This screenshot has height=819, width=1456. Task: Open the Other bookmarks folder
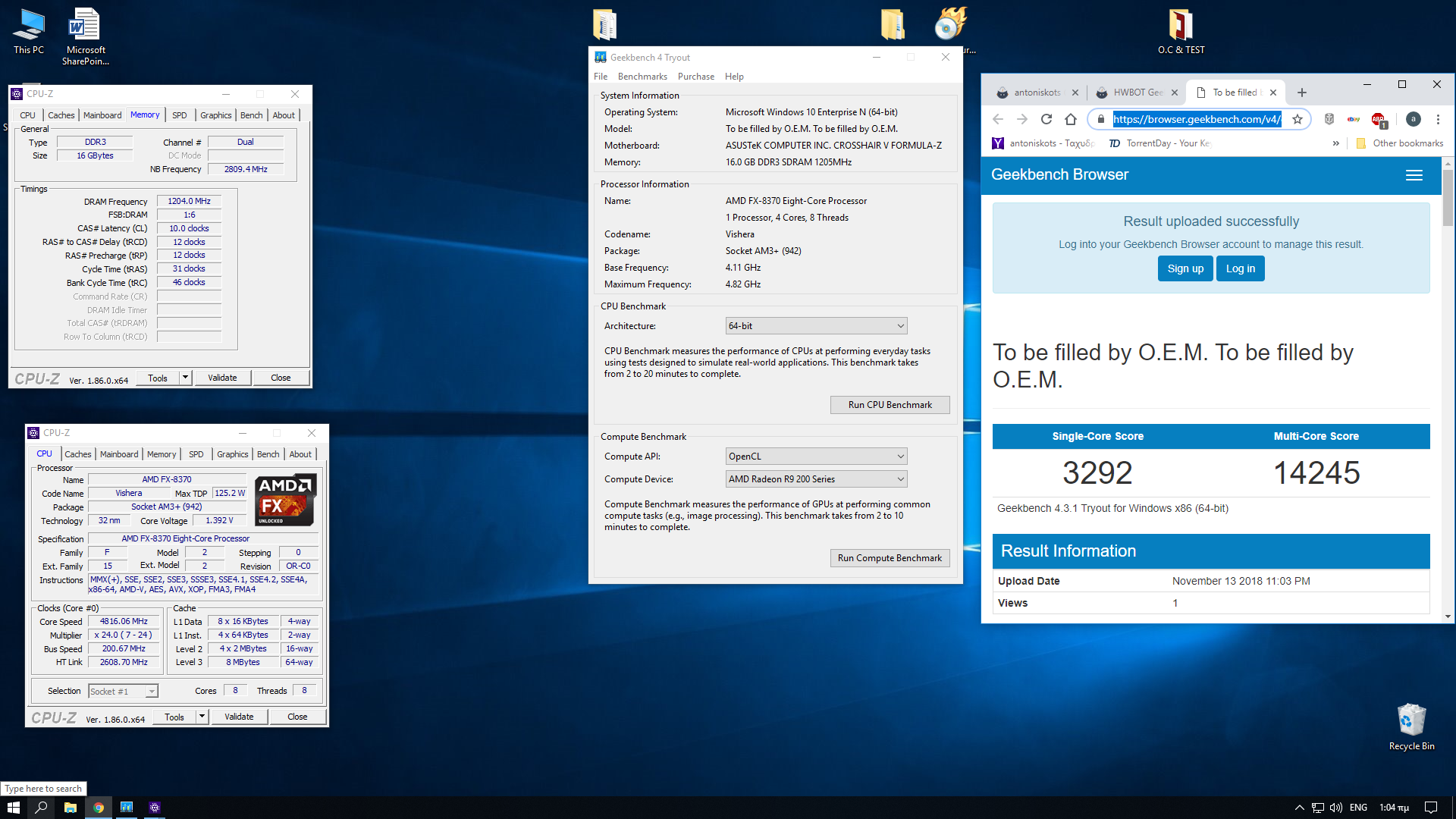[x=1399, y=143]
